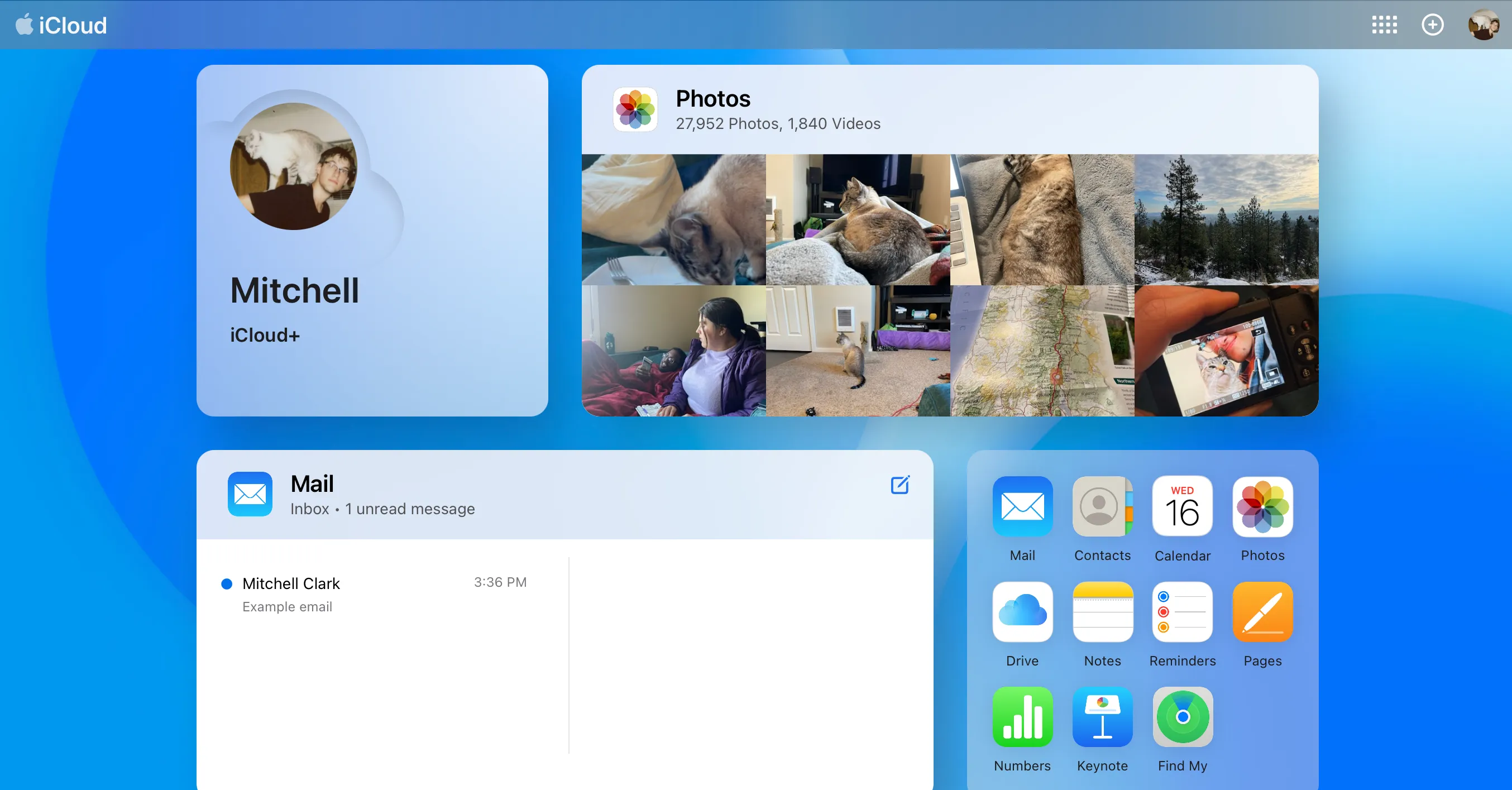Image resolution: width=1512 pixels, height=790 pixels.
Task: Open the Mail widget title
Action: tap(312, 483)
